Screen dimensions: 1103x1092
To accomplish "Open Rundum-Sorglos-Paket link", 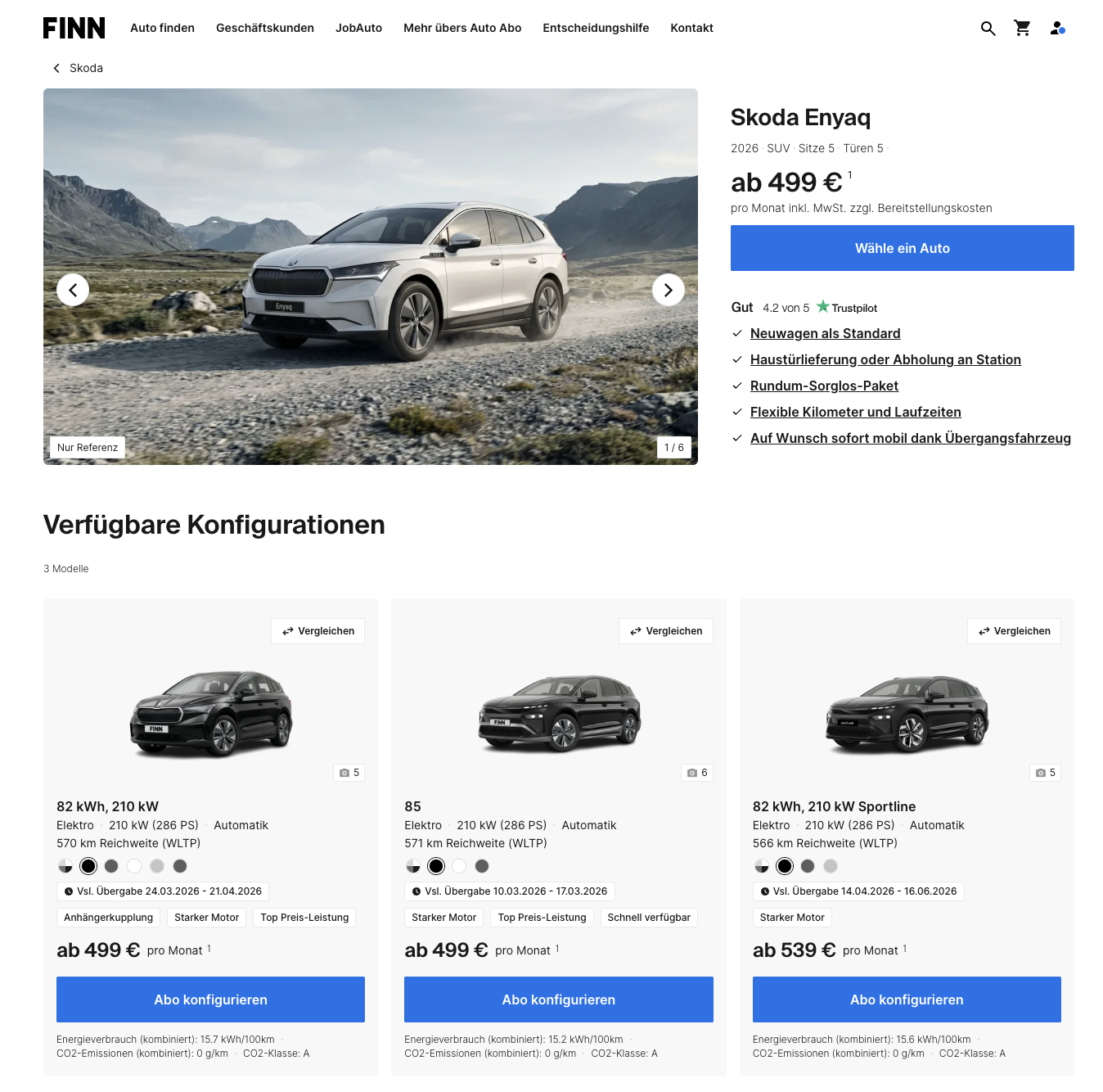I will click(x=824, y=386).
